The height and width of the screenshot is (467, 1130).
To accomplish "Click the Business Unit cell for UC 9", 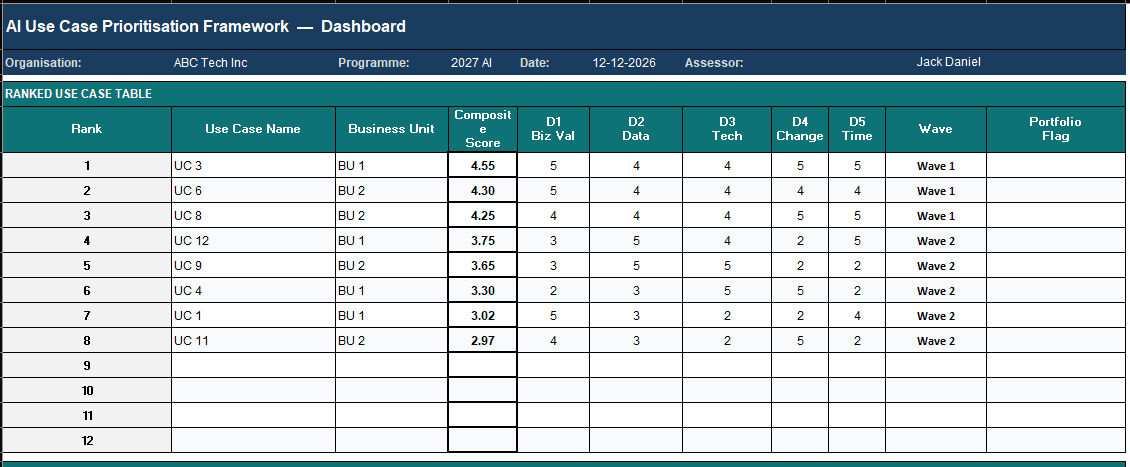I will tap(391, 266).
